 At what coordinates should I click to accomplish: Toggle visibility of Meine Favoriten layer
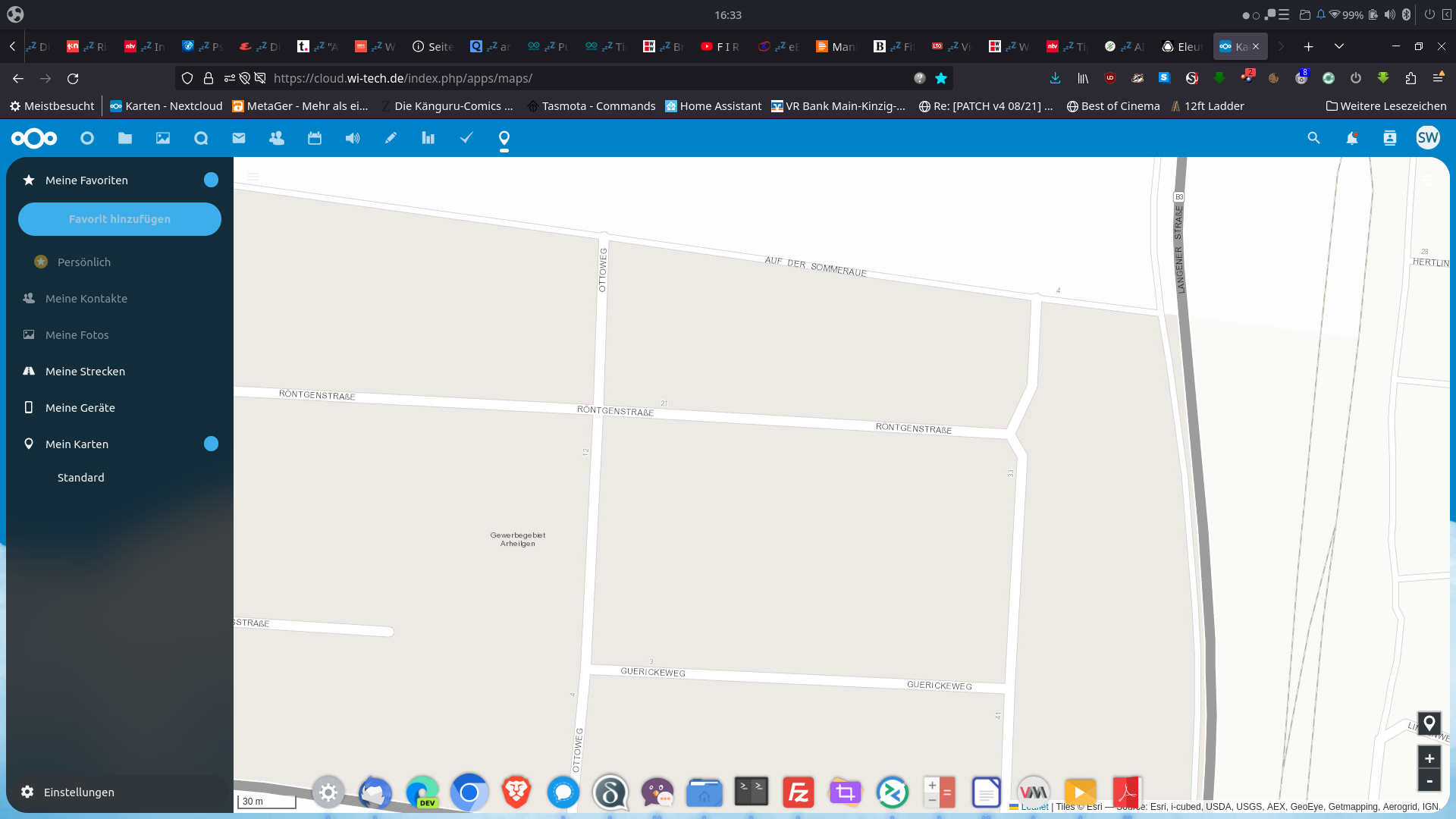[x=211, y=180]
